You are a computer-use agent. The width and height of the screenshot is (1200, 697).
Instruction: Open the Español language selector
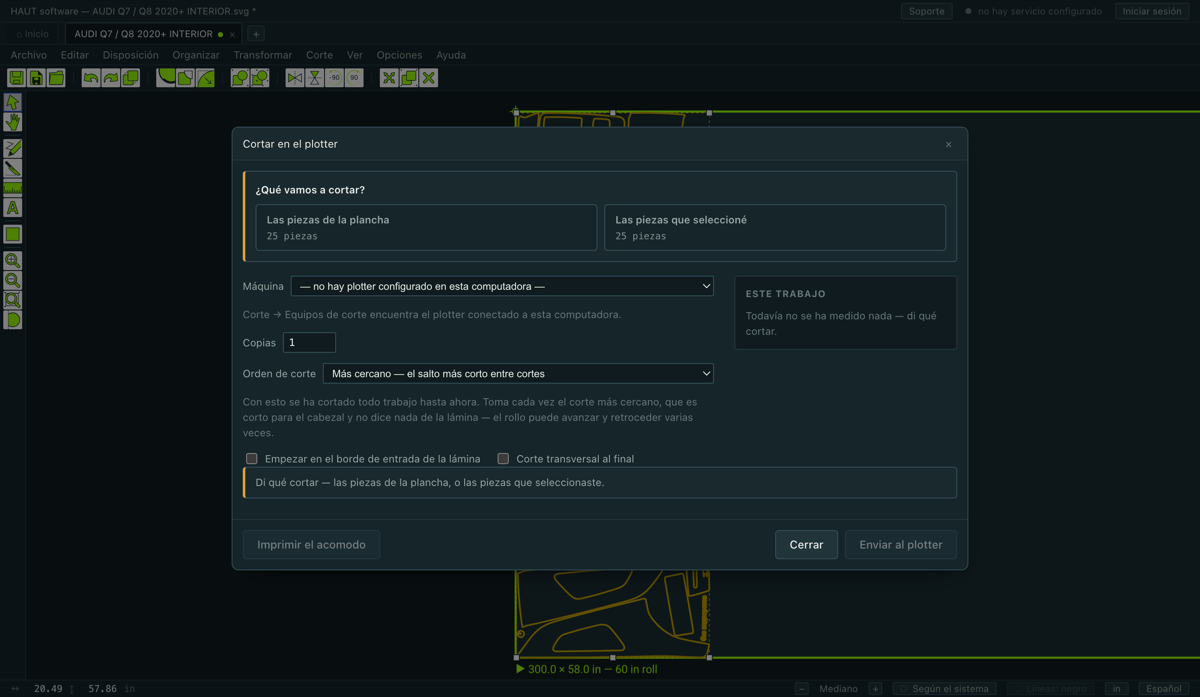(x=1163, y=689)
